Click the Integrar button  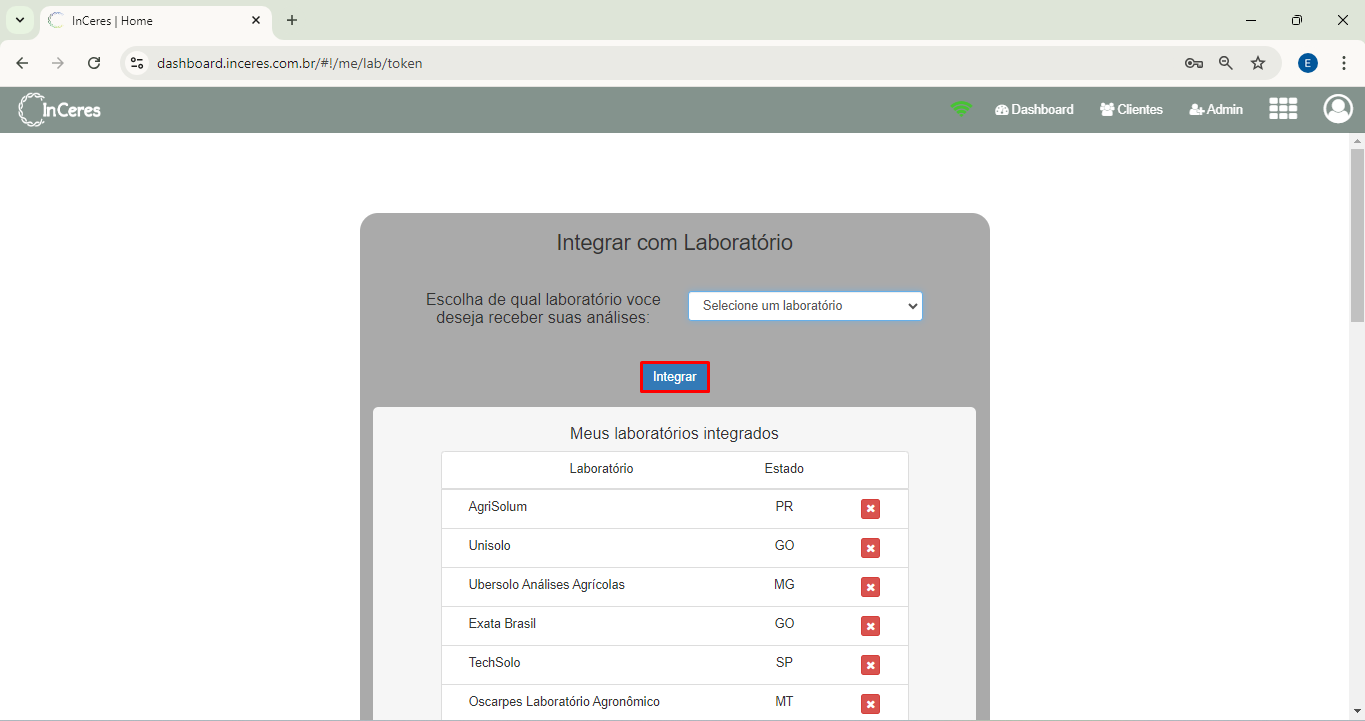pyautogui.click(x=675, y=377)
